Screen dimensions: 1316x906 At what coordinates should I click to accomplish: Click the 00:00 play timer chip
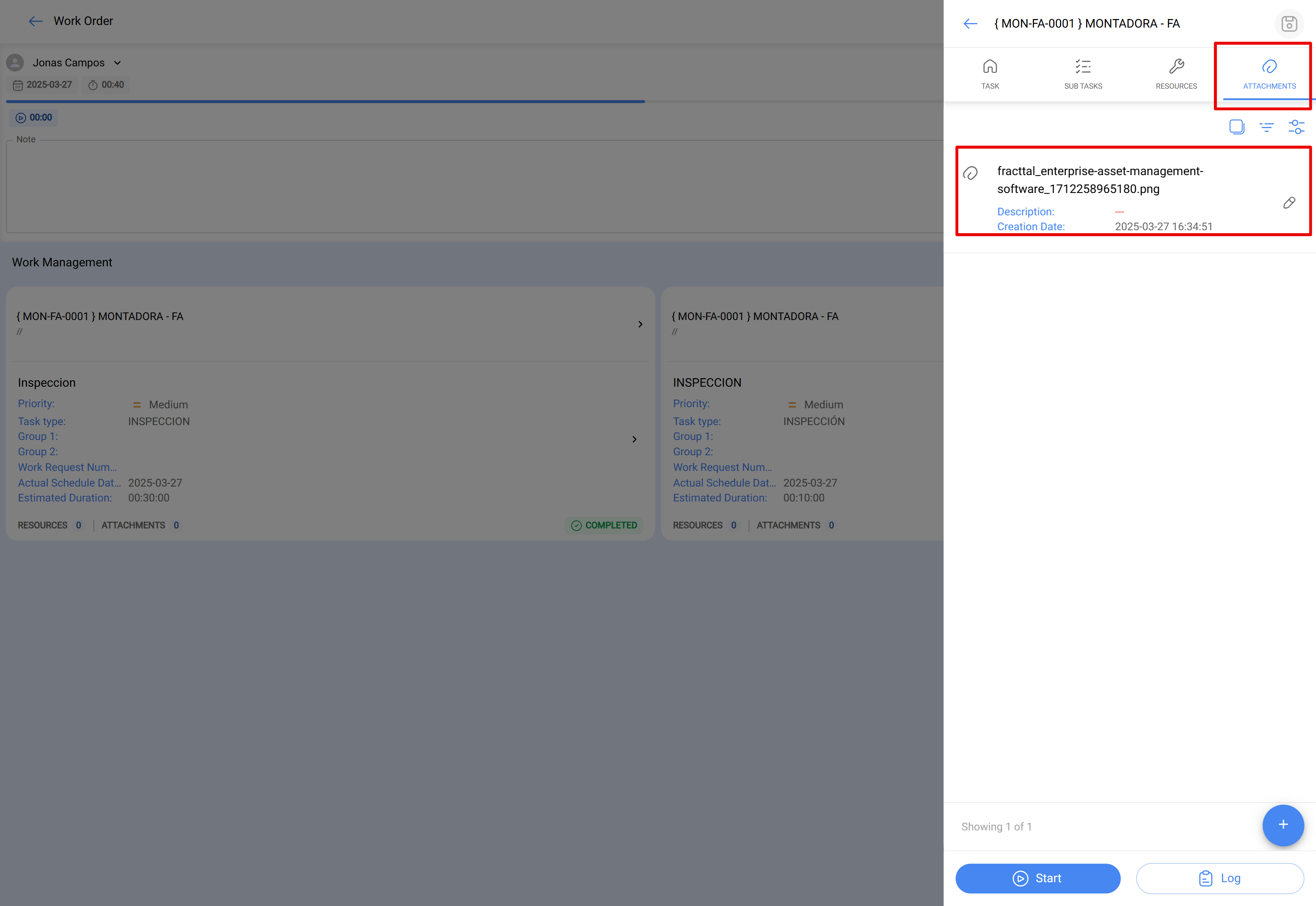click(34, 117)
